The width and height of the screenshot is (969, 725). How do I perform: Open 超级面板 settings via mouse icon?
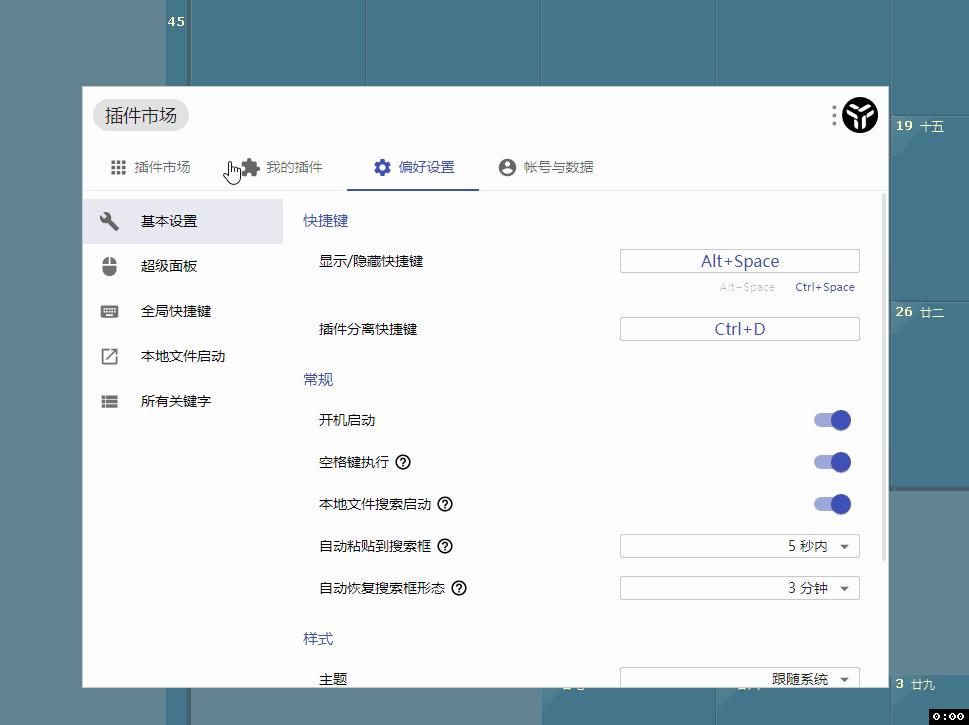tap(110, 266)
